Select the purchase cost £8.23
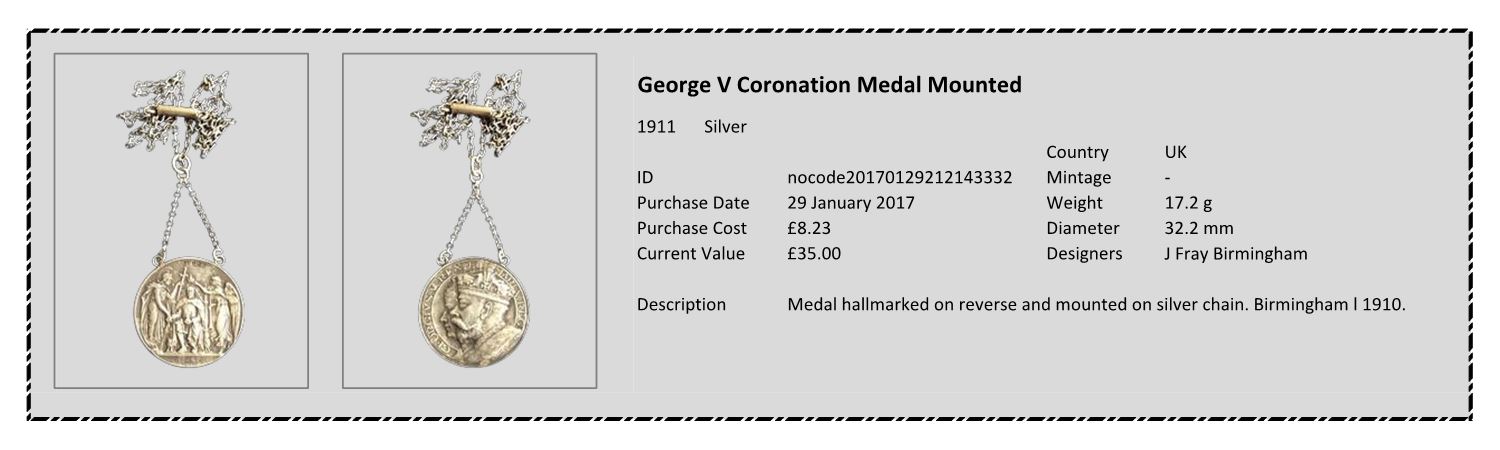Image resolution: width=1500 pixels, height=450 pixels. coord(809,228)
